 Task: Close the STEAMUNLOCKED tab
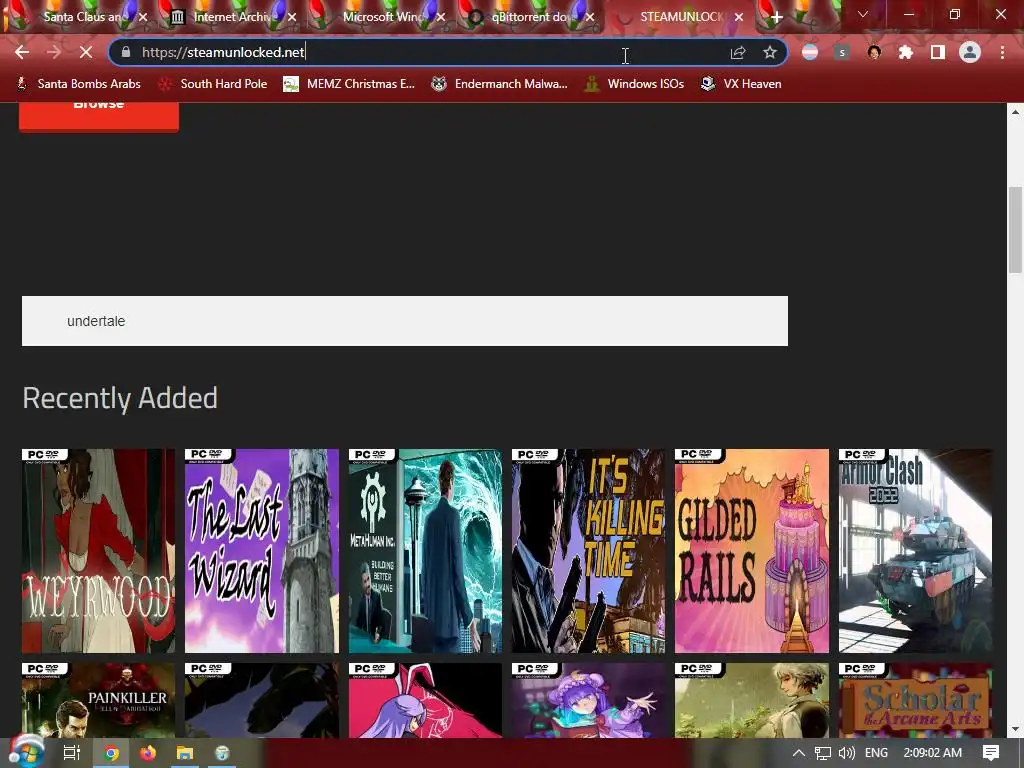point(739,18)
